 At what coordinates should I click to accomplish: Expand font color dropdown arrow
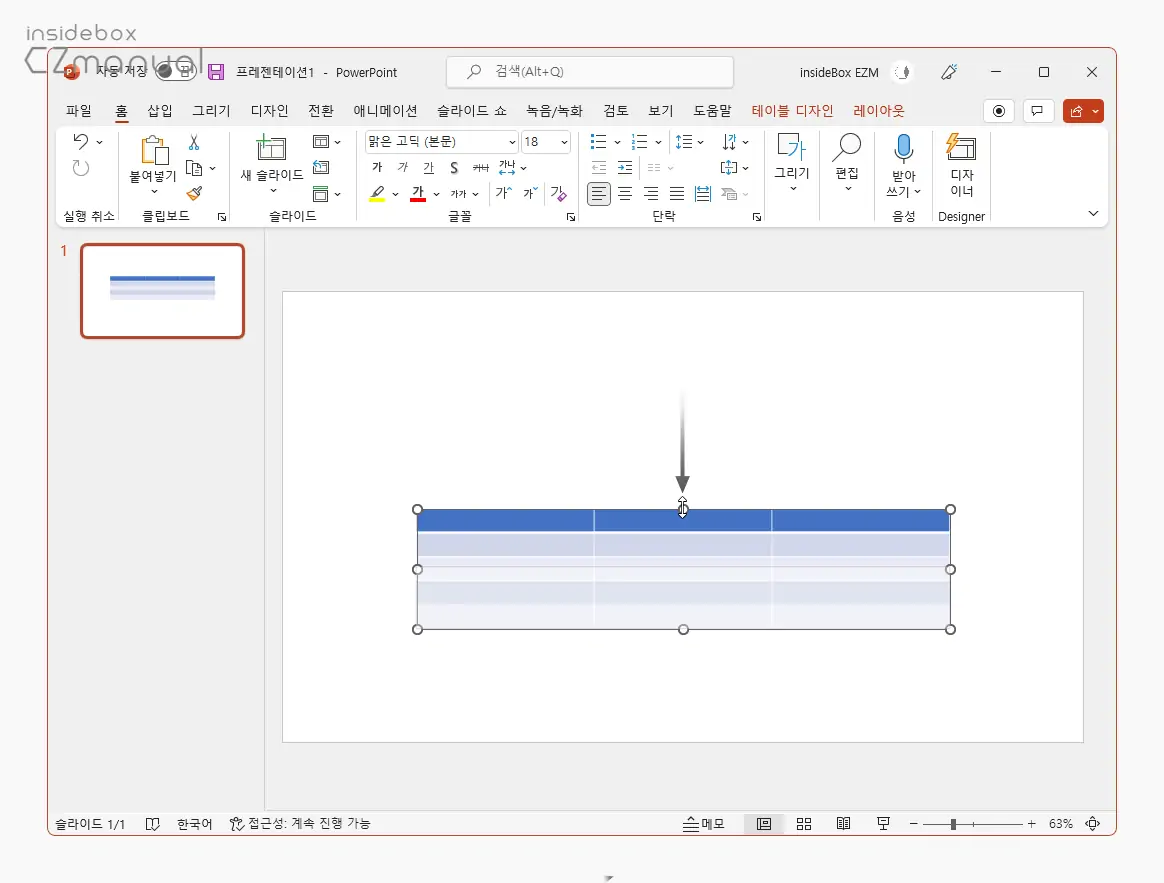pos(436,194)
